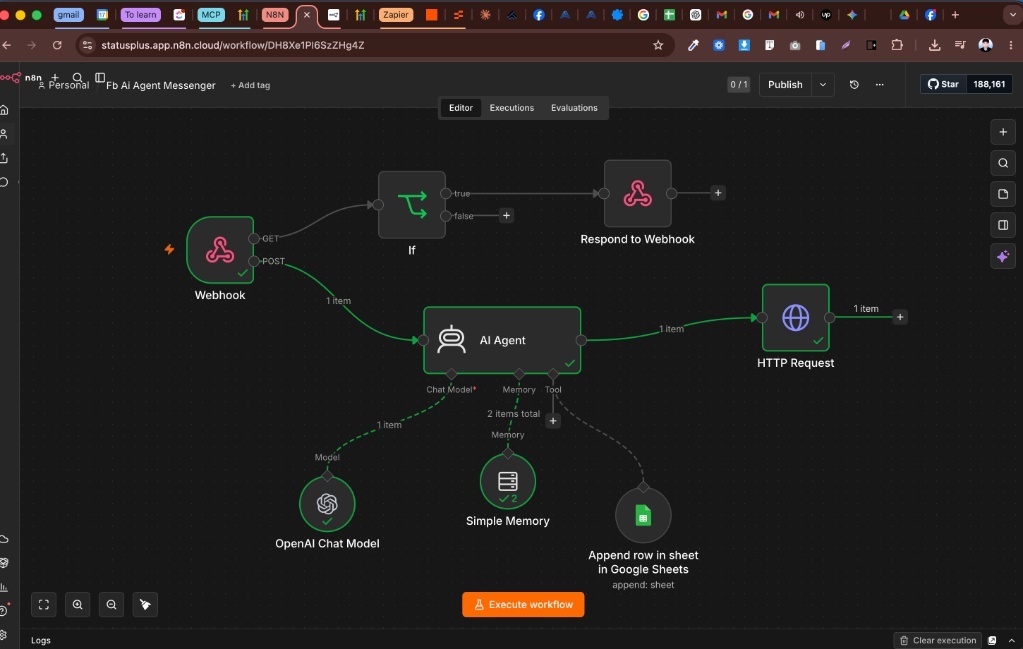
Task: Open the workflow more options menu
Action: point(879,85)
